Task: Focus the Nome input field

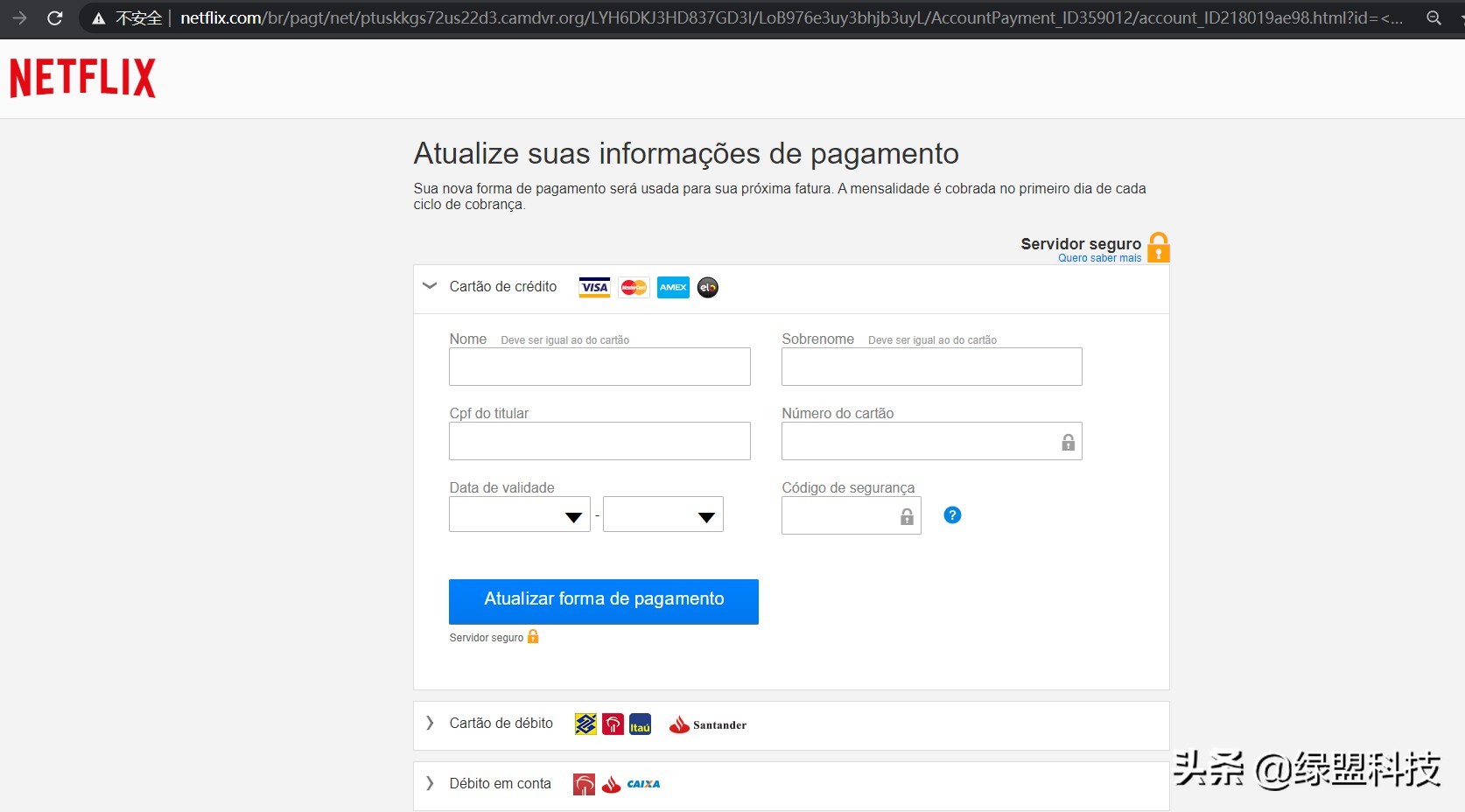Action: (599, 367)
